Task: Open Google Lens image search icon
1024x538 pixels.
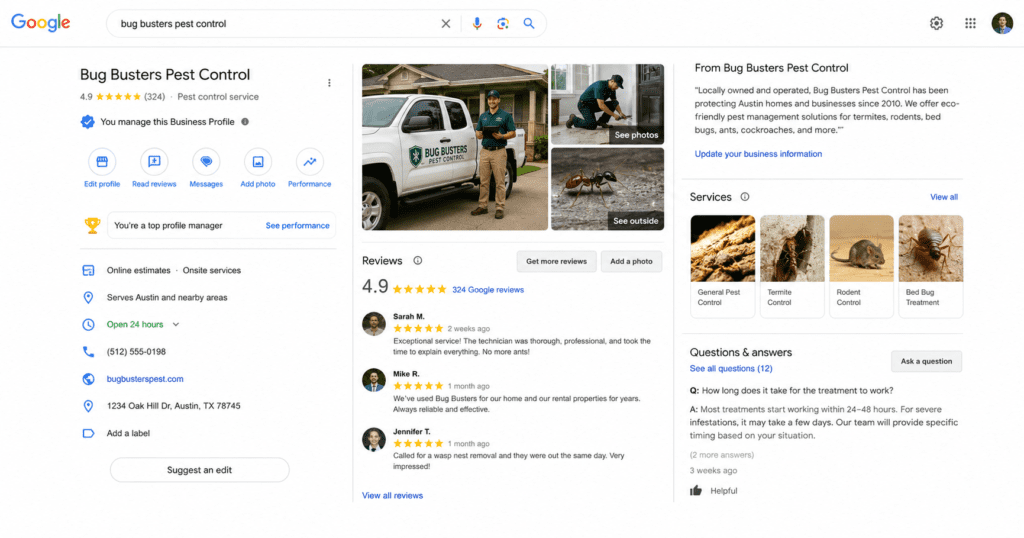Action: pos(502,24)
